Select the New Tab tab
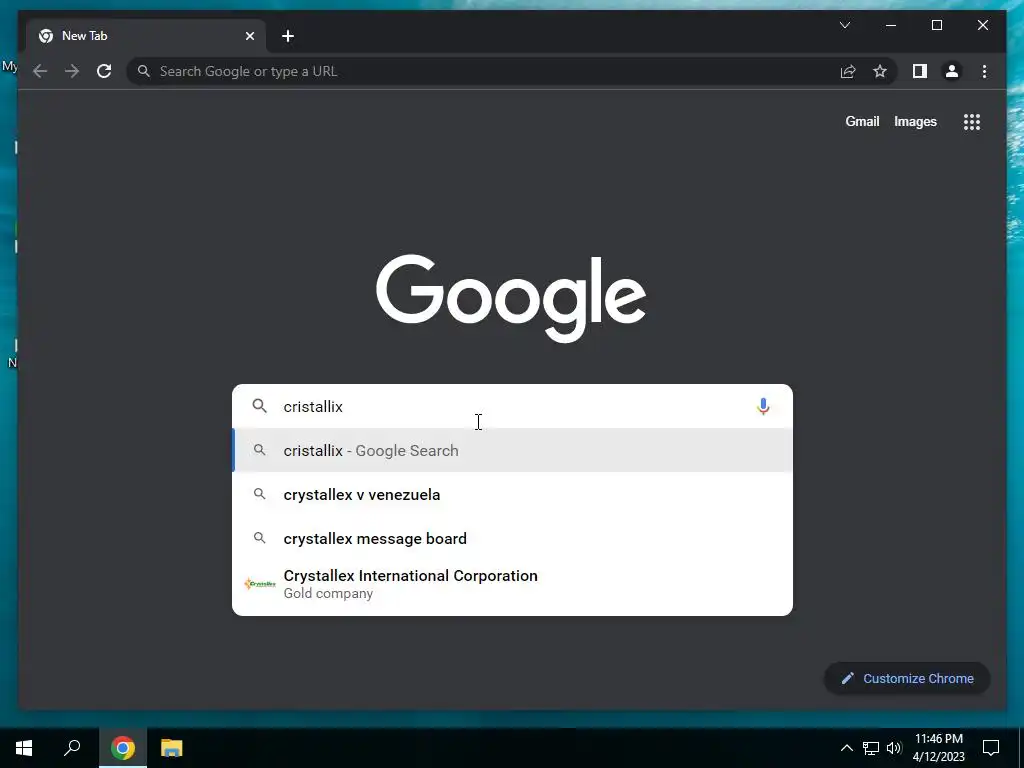This screenshot has width=1024, height=768. tap(146, 36)
